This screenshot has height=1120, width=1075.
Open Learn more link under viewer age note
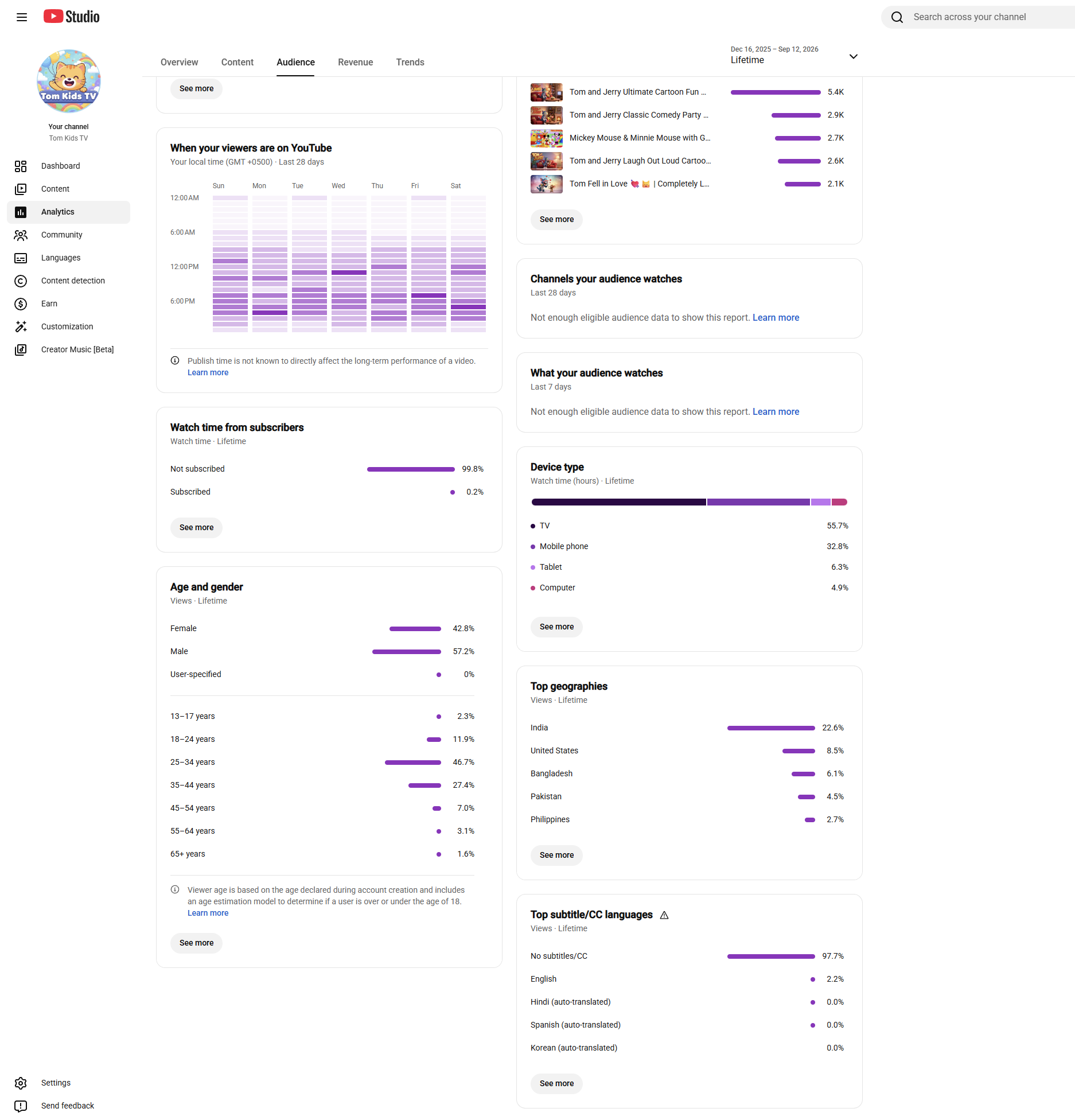pos(208,913)
